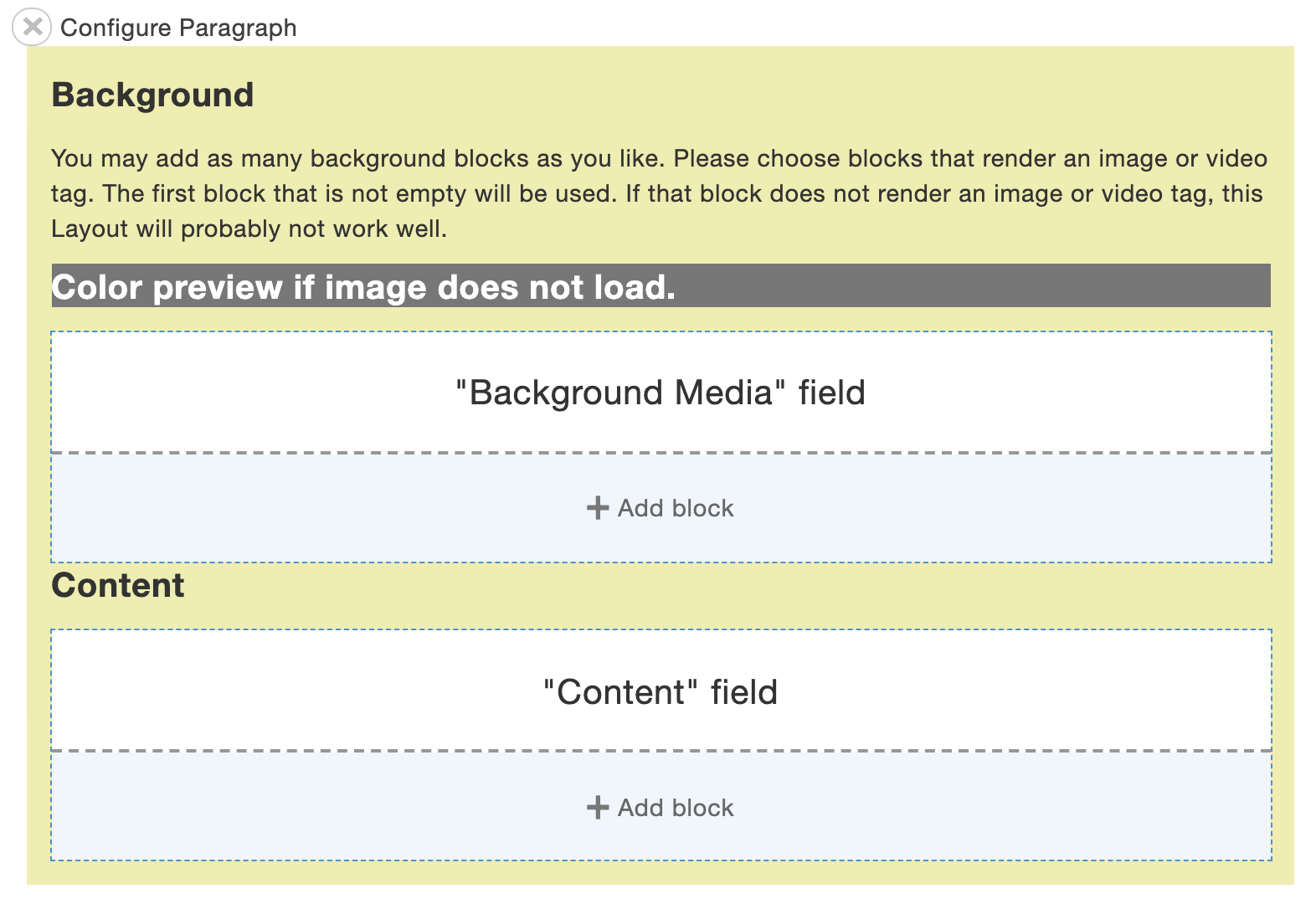
Task: Click the Background section heading
Action: click(152, 94)
